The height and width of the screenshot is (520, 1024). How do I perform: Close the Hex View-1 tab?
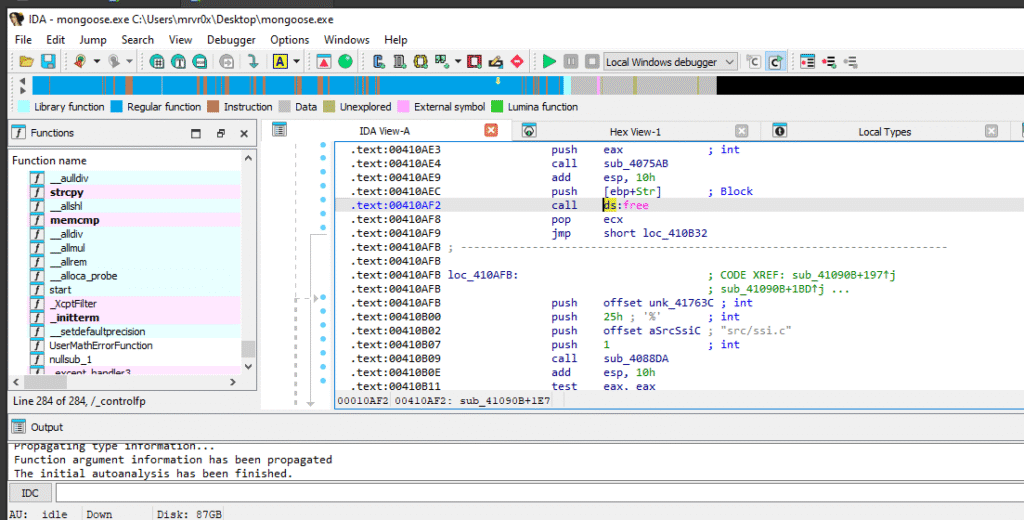(x=741, y=131)
